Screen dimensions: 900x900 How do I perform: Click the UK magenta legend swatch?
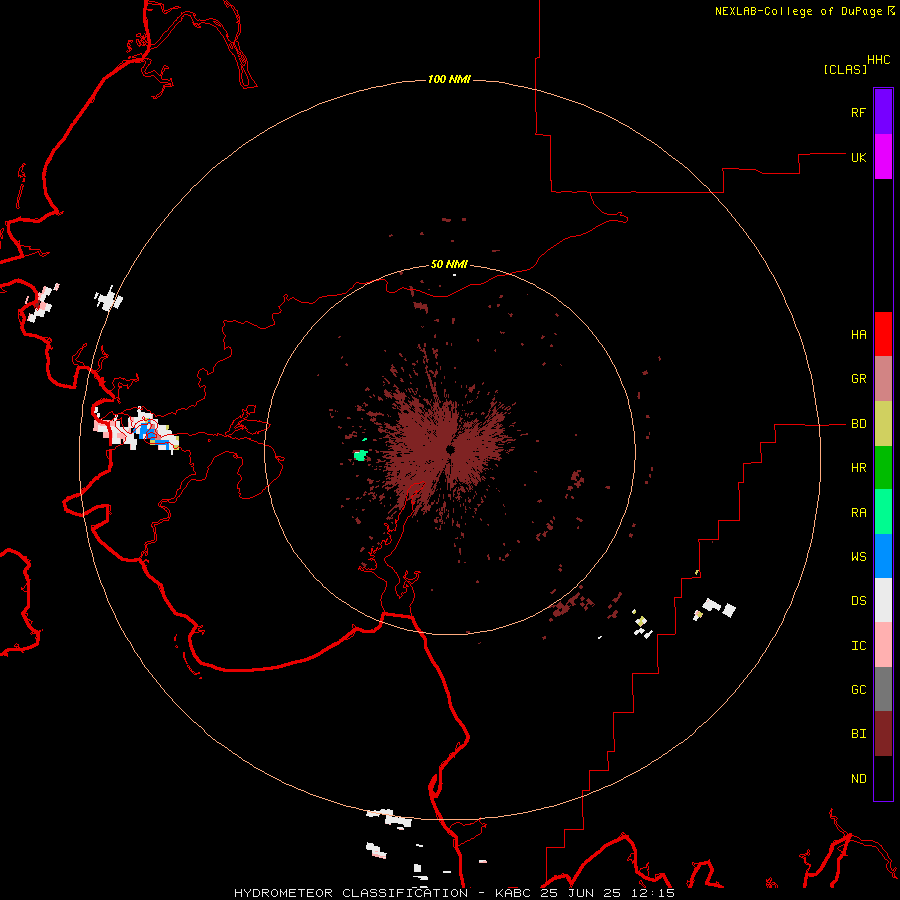click(883, 157)
